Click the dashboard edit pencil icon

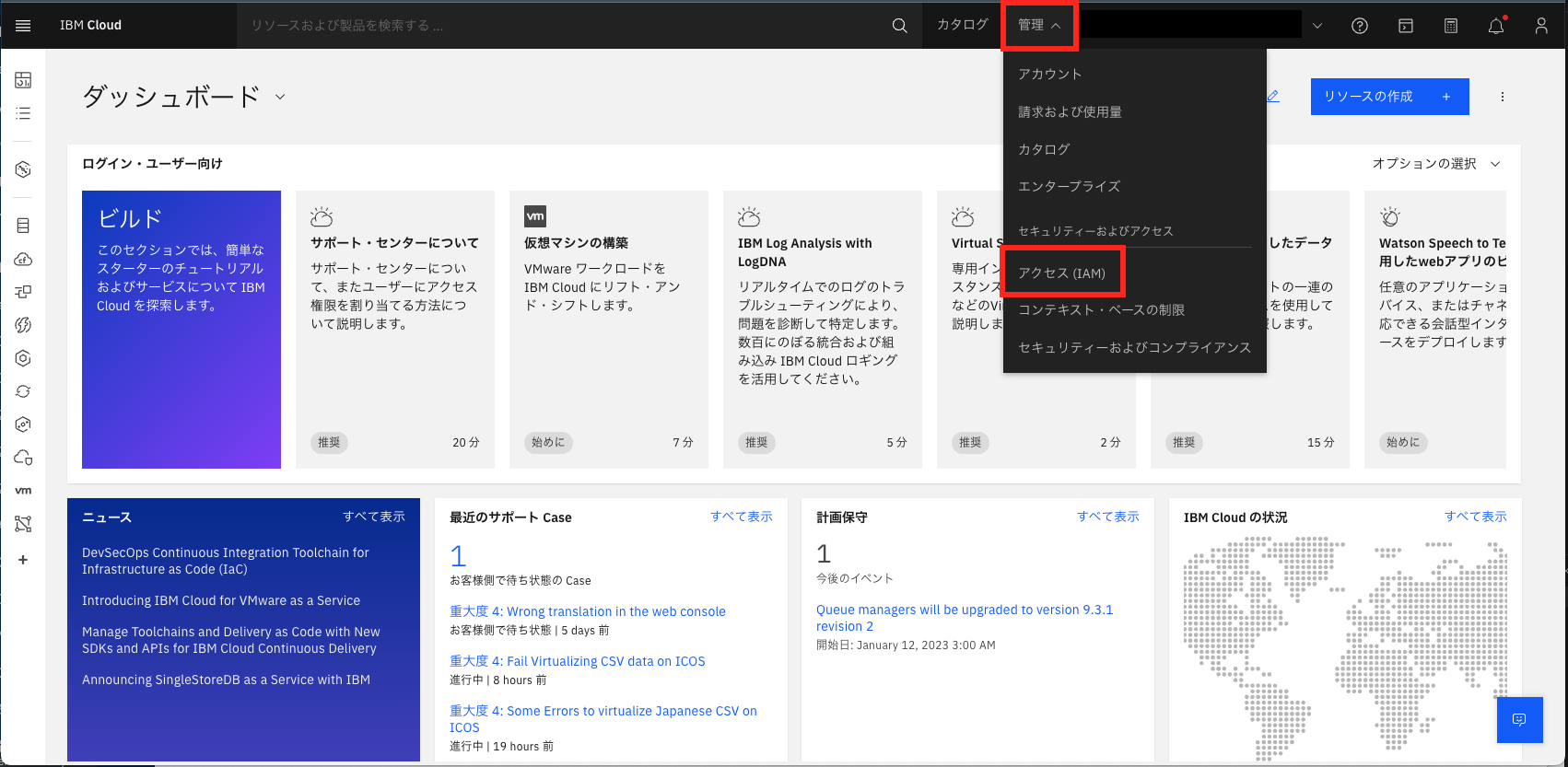[x=1273, y=96]
